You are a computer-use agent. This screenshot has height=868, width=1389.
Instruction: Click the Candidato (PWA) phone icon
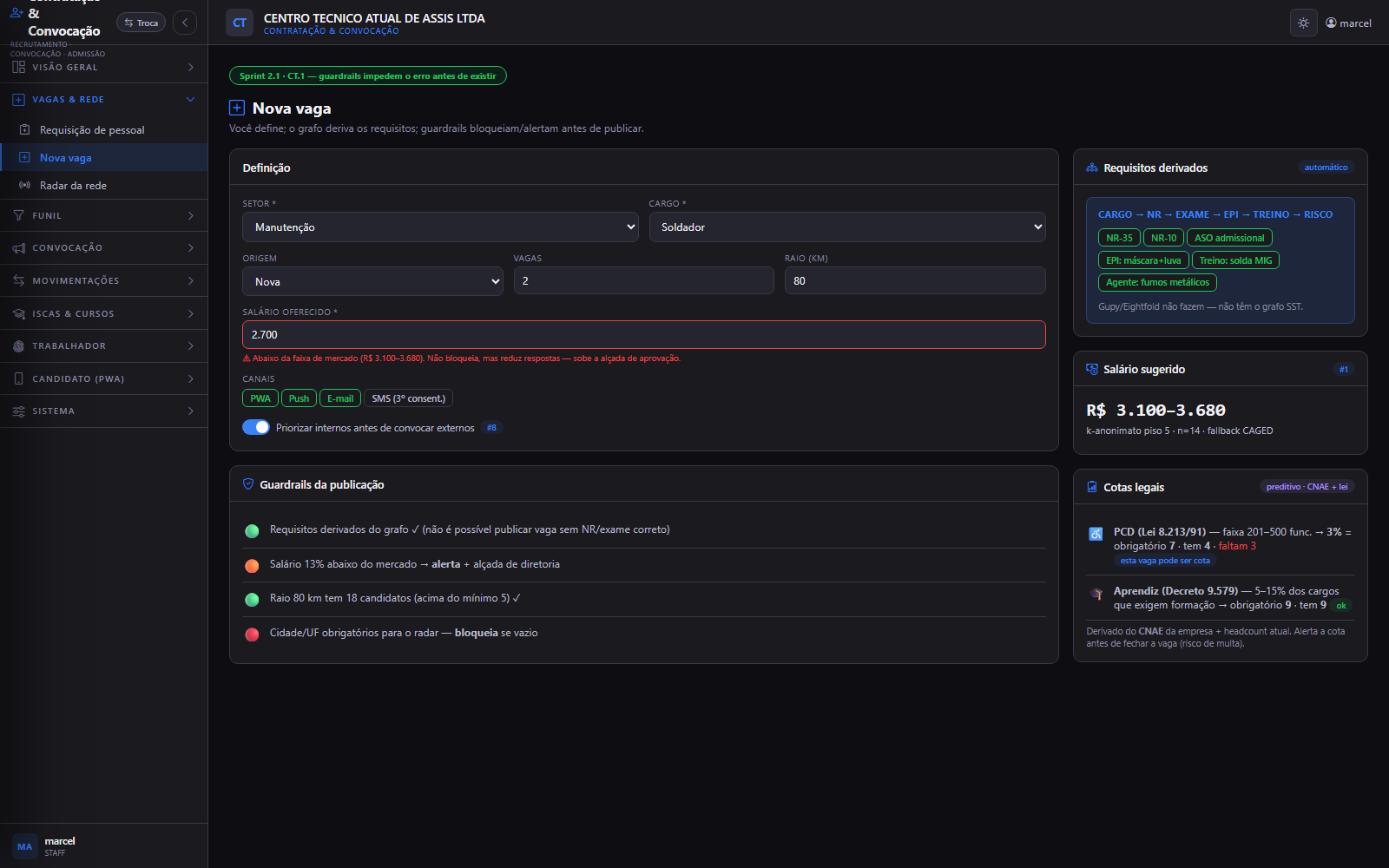18,378
